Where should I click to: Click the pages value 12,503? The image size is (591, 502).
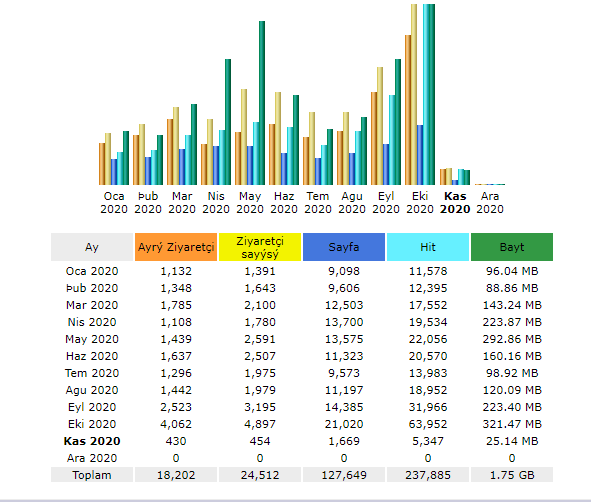point(344,305)
